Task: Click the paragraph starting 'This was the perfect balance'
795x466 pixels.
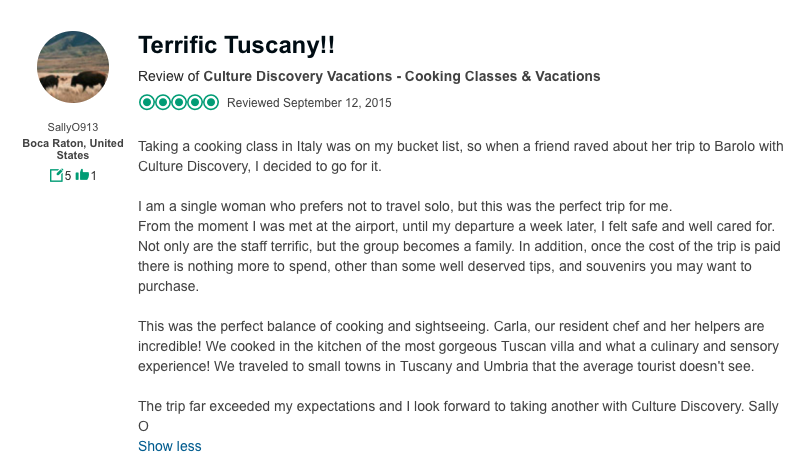Action: 451,346
